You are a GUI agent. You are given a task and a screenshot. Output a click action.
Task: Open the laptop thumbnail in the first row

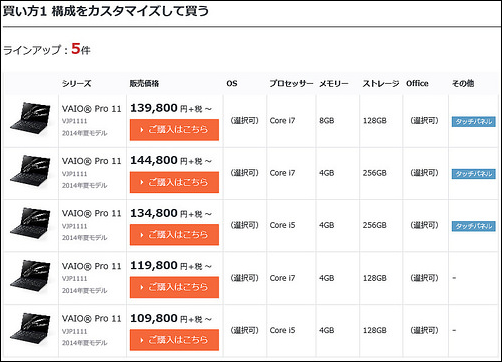click(x=31, y=118)
